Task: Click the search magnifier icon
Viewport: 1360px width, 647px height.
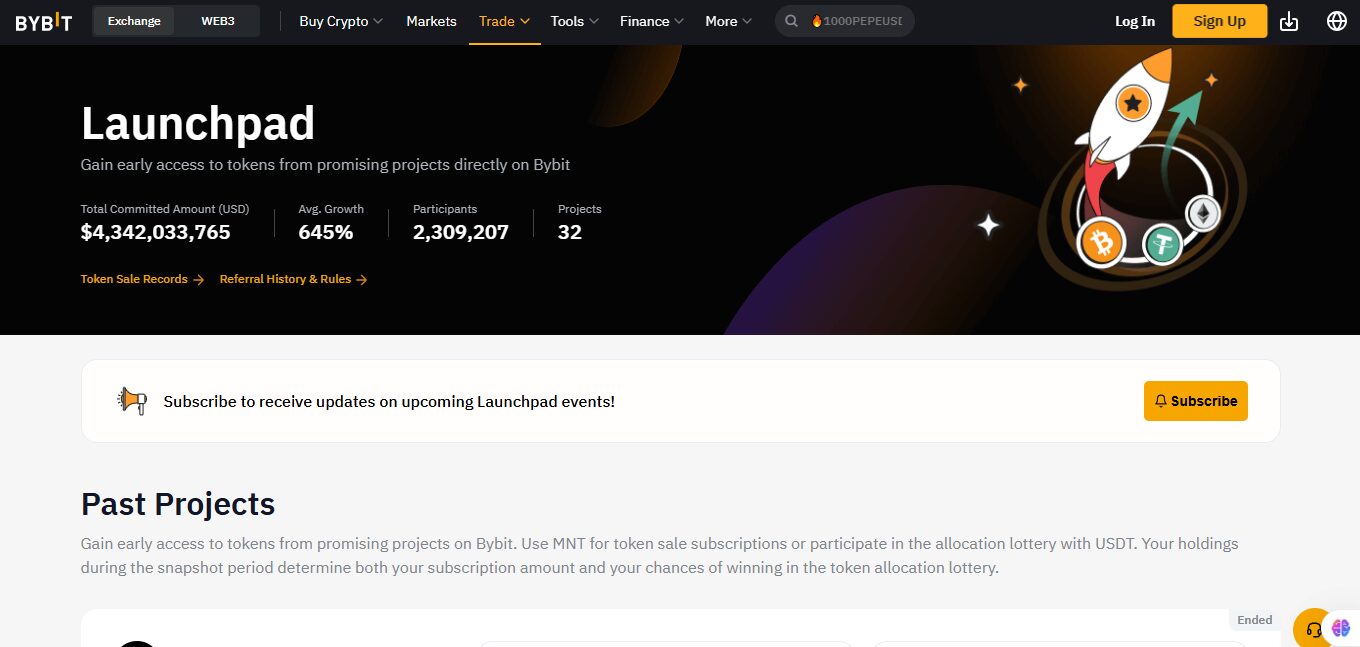Action: tap(791, 21)
